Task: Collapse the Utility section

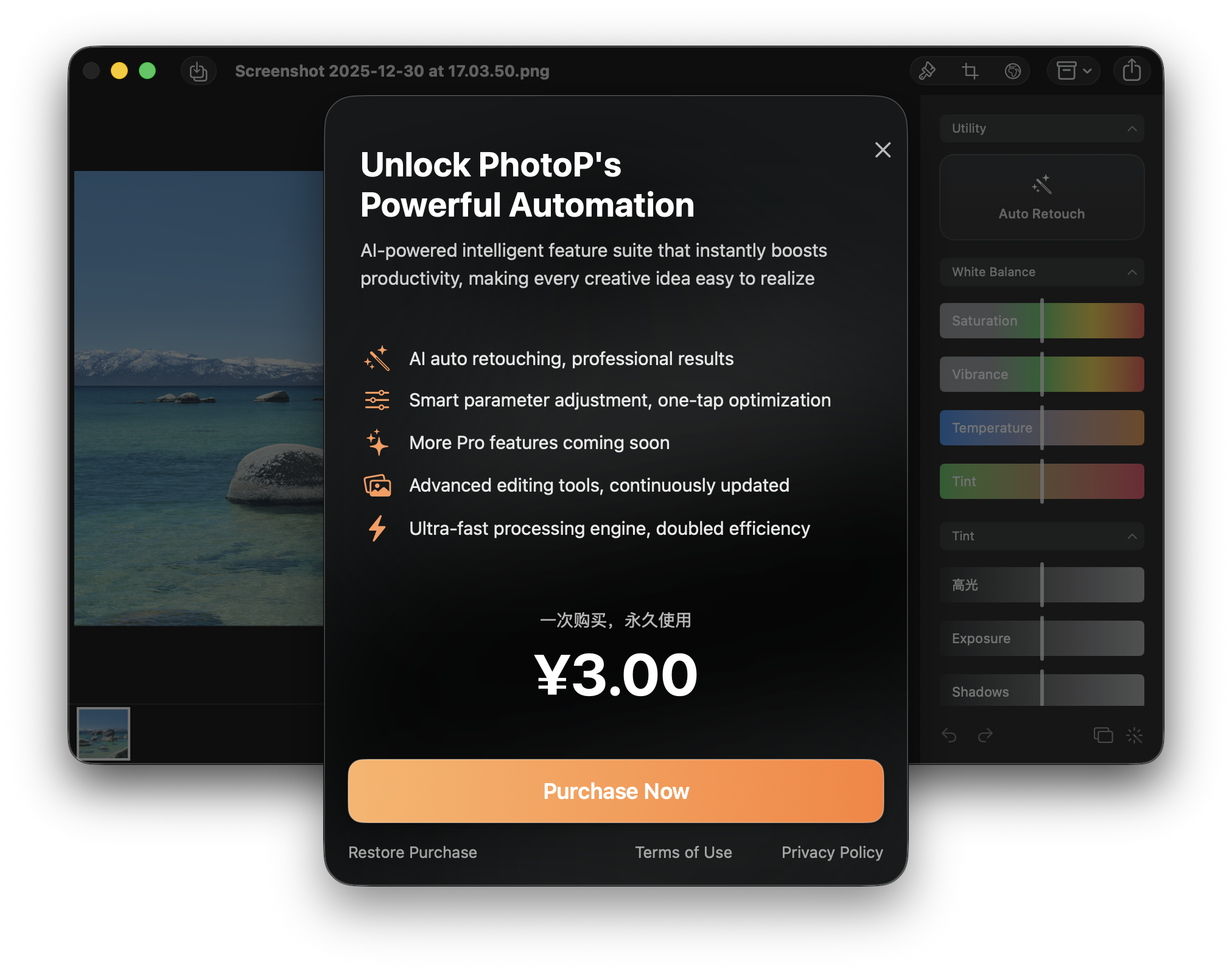Action: tap(1132, 129)
